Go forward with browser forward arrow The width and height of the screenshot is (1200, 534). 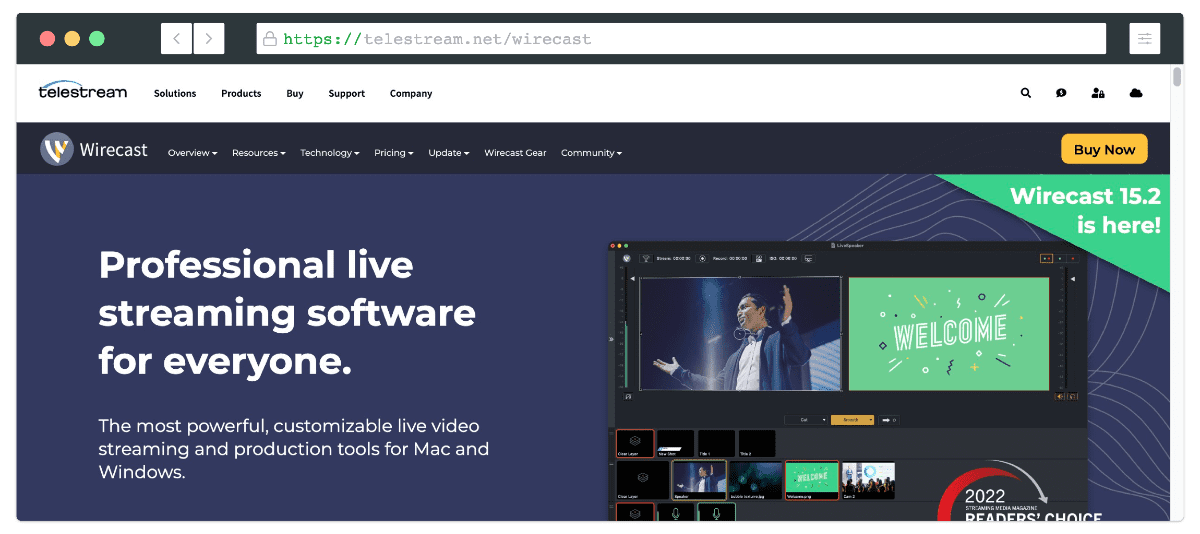(208, 39)
